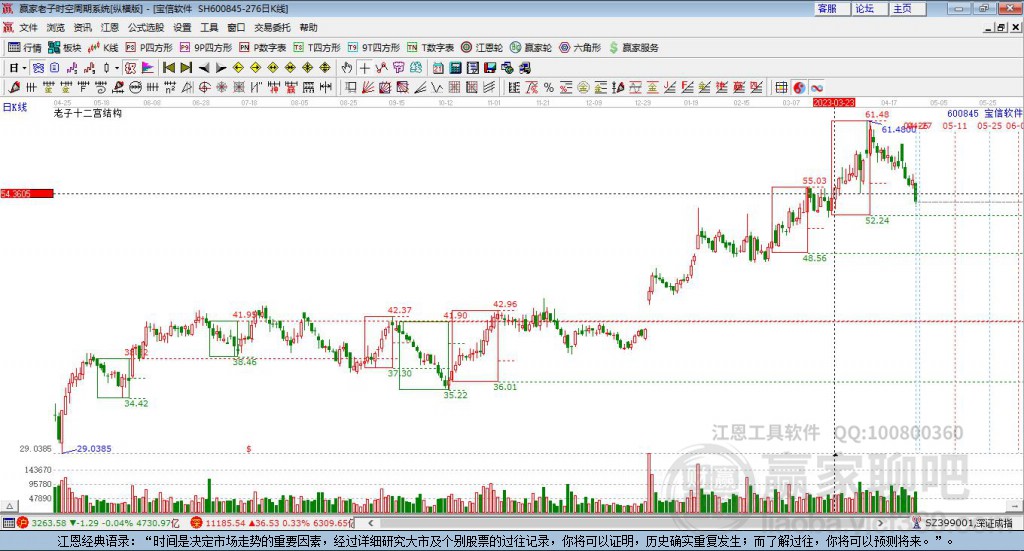The height and width of the screenshot is (551, 1024).
Task: Click the 3263.58 Shanghai index reading
Action: (x=48, y=523)
